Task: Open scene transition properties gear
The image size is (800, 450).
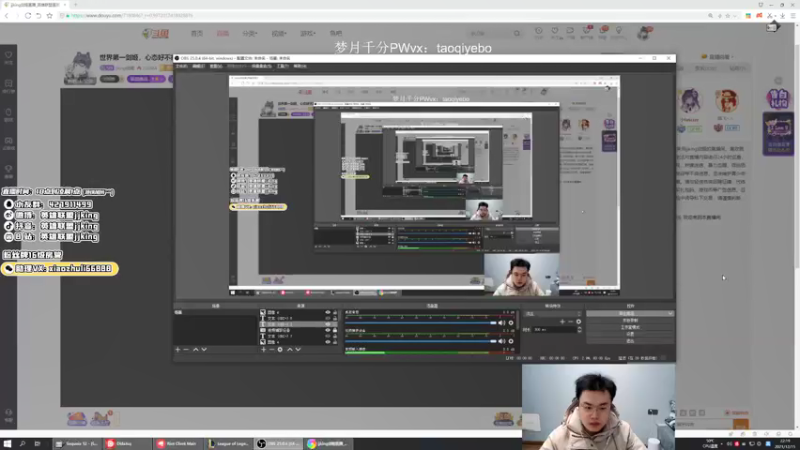Action: click(579, 321)
